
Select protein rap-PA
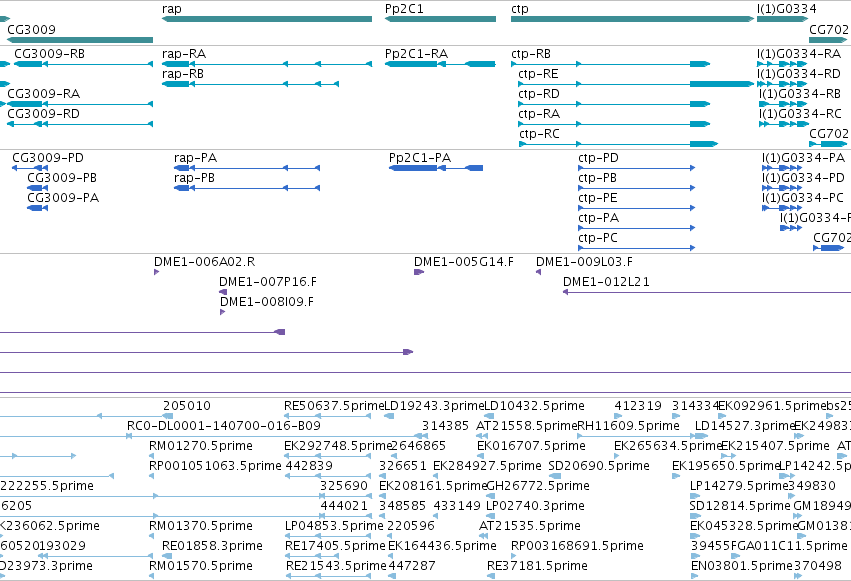pyautogui.click(x=247, y=168)
